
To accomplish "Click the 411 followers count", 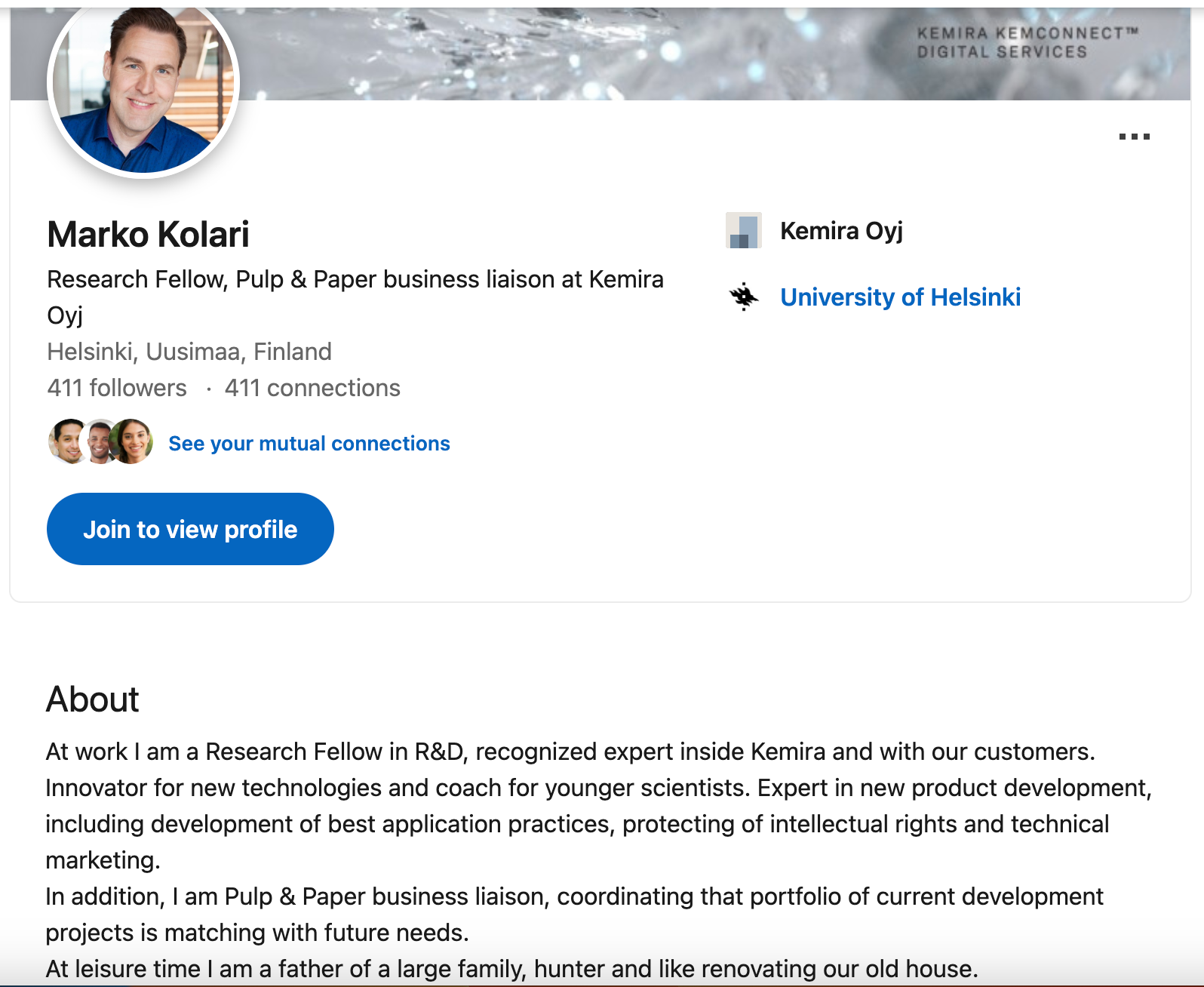I will 117,388.
